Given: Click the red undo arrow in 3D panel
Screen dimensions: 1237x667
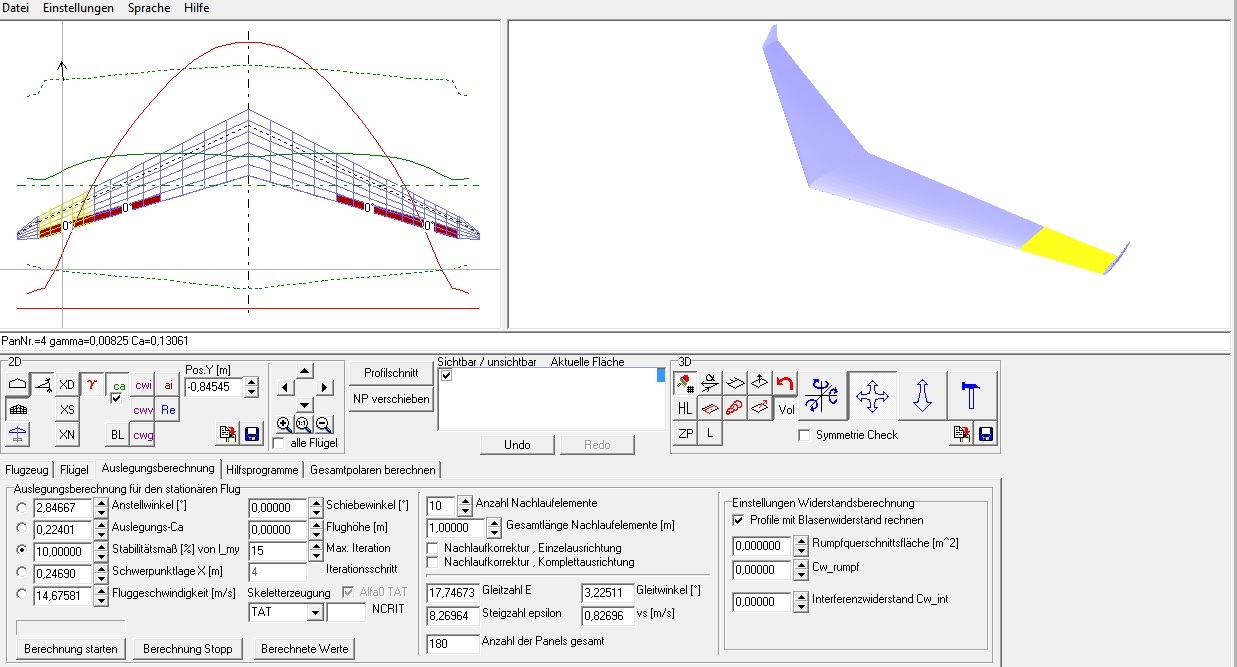Looking at the screenshot, I should pyautogui.click(x=786, y=383).
